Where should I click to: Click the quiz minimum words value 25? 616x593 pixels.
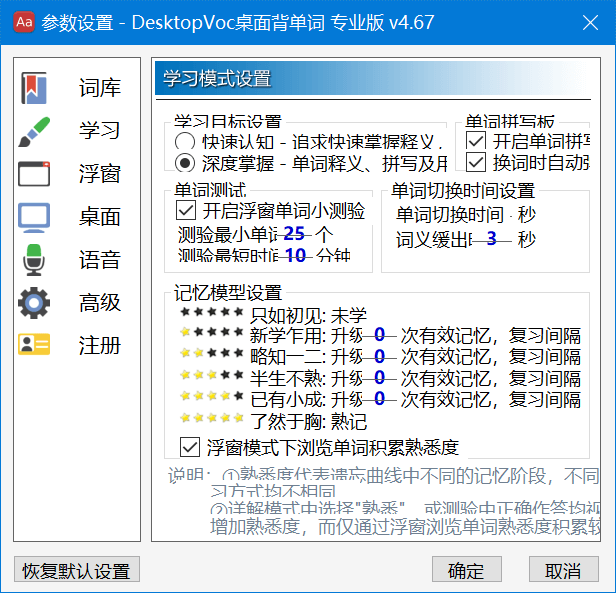coord(294,233)
